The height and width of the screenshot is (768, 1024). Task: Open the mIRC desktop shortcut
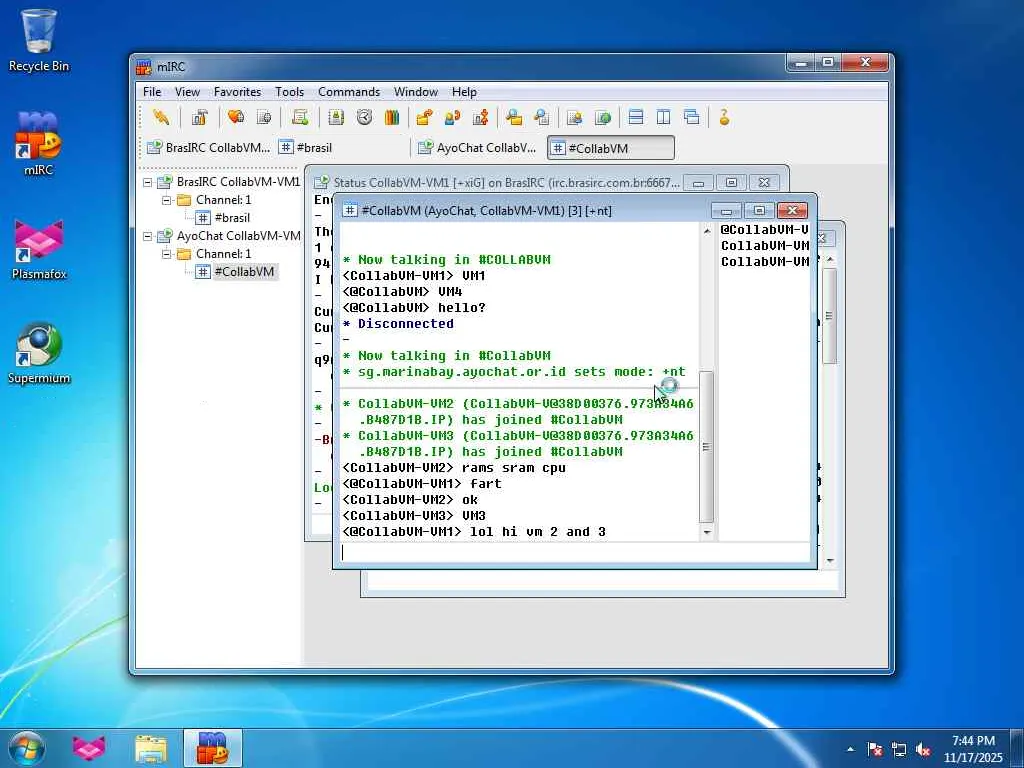[x=39, y=144]
